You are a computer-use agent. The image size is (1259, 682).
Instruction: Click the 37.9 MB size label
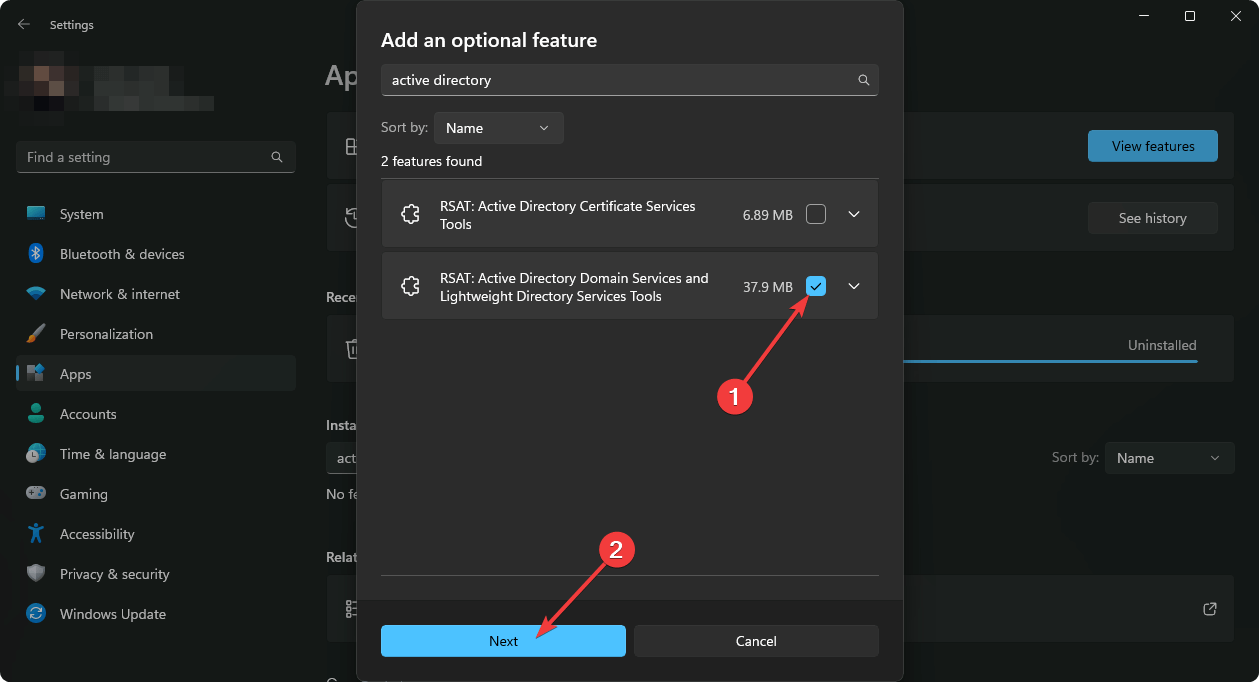tap(768, 287)
